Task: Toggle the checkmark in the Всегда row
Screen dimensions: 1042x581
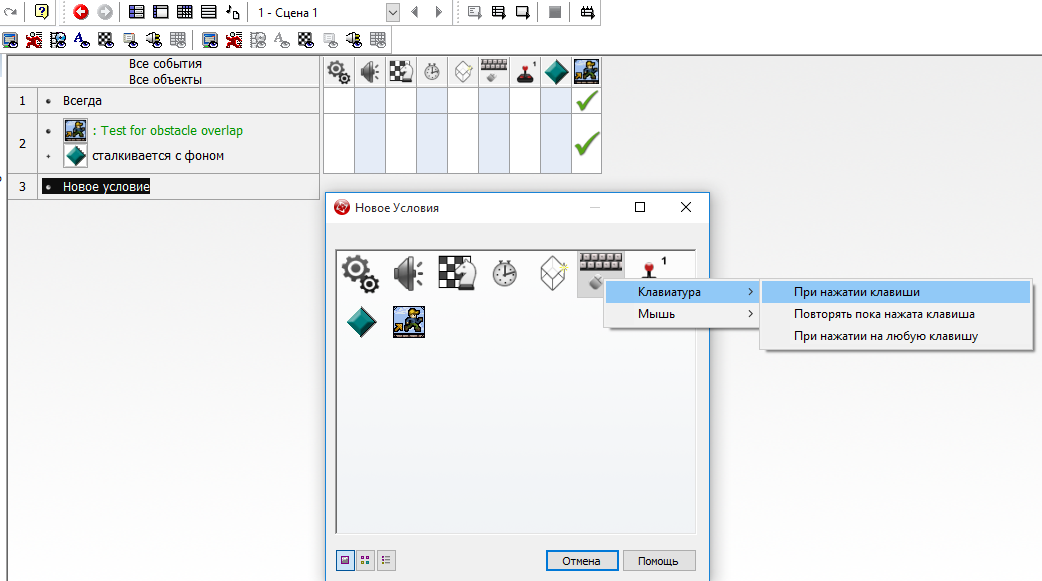Action: point(587,101)
